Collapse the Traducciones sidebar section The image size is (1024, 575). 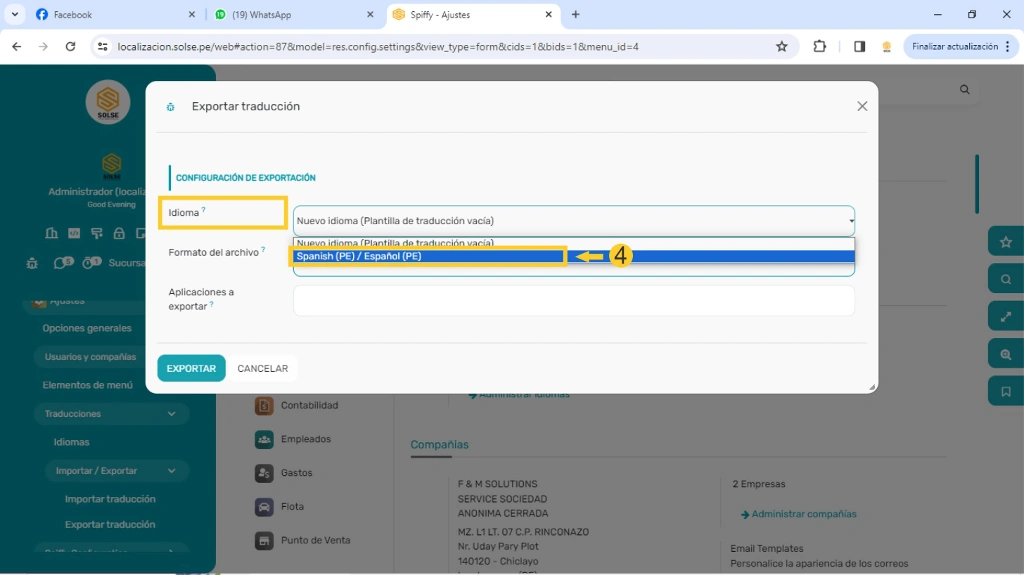tap(171, 414)
